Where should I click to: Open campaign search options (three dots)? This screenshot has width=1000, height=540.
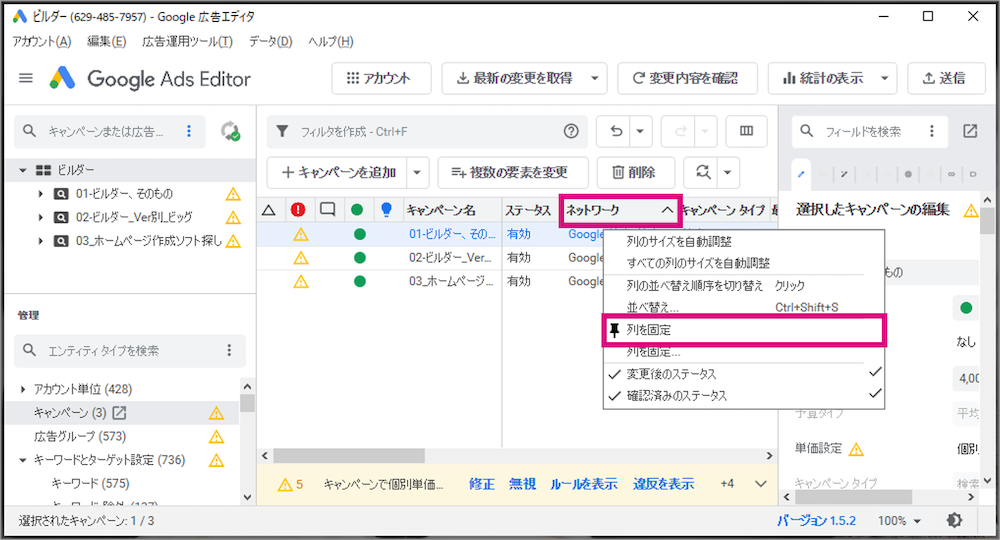[189, 131]
